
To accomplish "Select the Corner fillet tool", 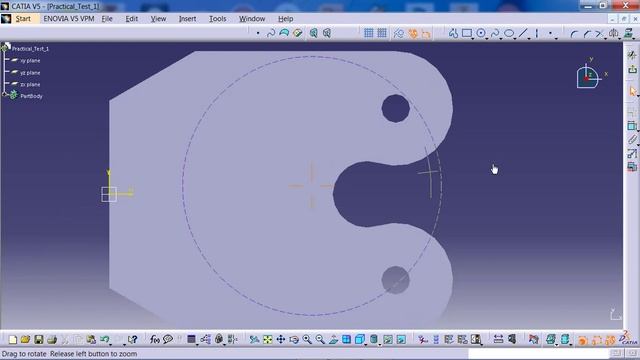I will 574,33.
